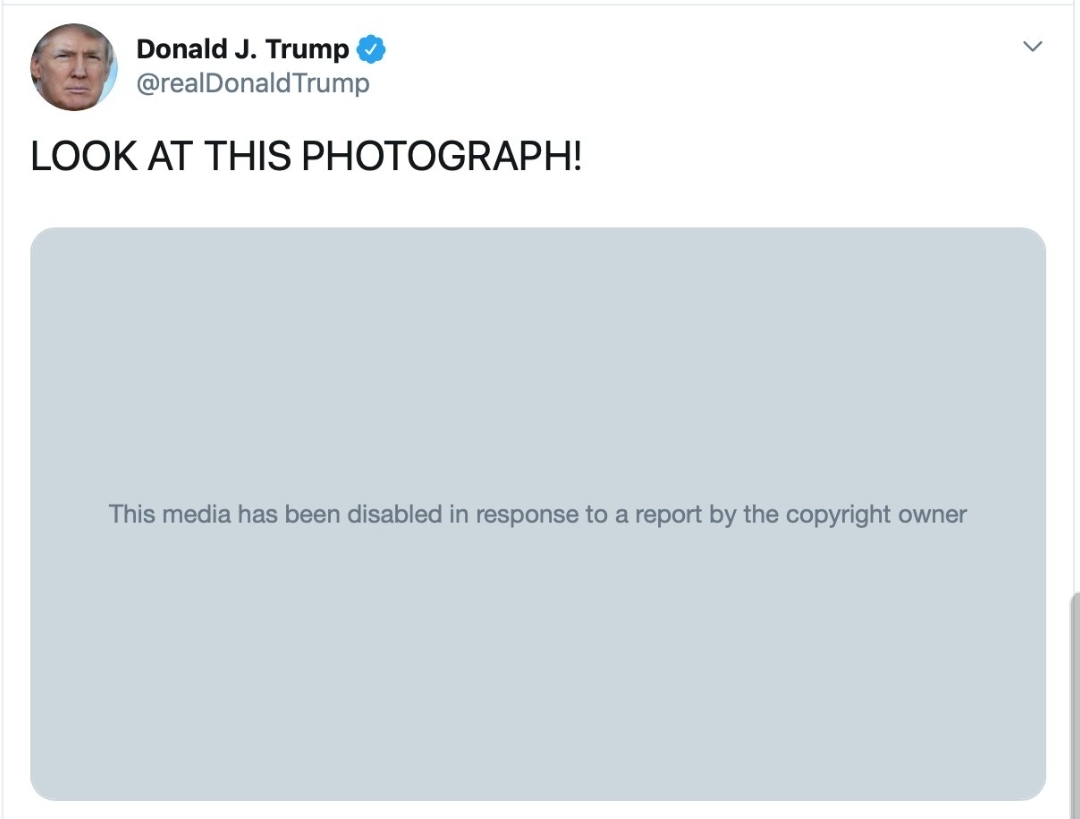Click the disabled media placeholder box
Viewport: 1080px width, 819px height.
coord(538,380)
